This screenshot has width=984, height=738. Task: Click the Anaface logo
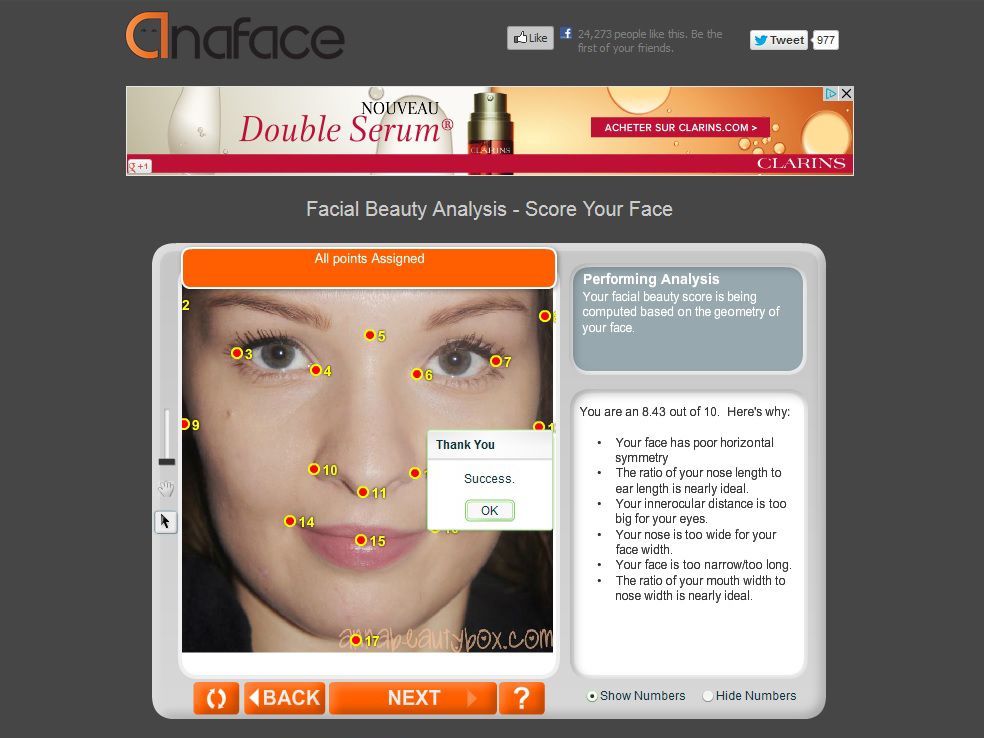(235, 36)
